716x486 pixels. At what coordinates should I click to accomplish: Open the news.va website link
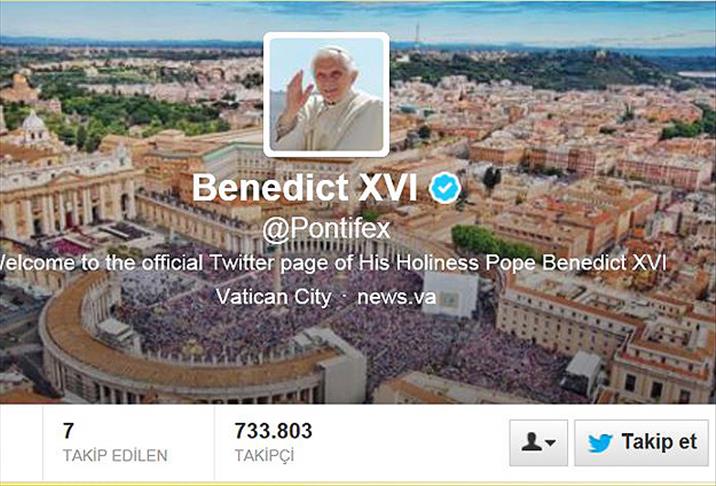(396, 297)
